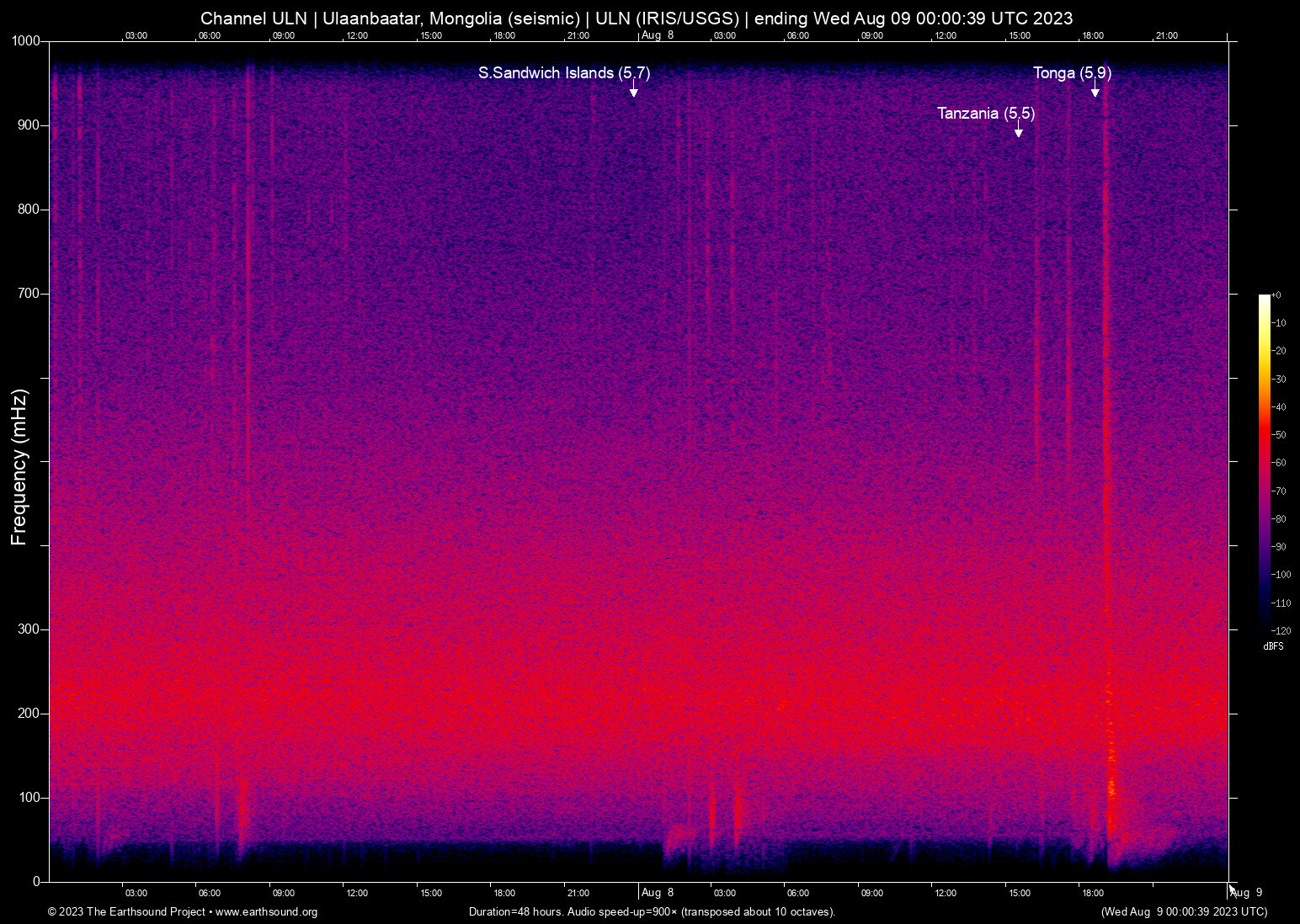1300x924 pixels.
Task: Click the S.Sandwich Islands (5.7) annotation
Action: pos(564,73)
